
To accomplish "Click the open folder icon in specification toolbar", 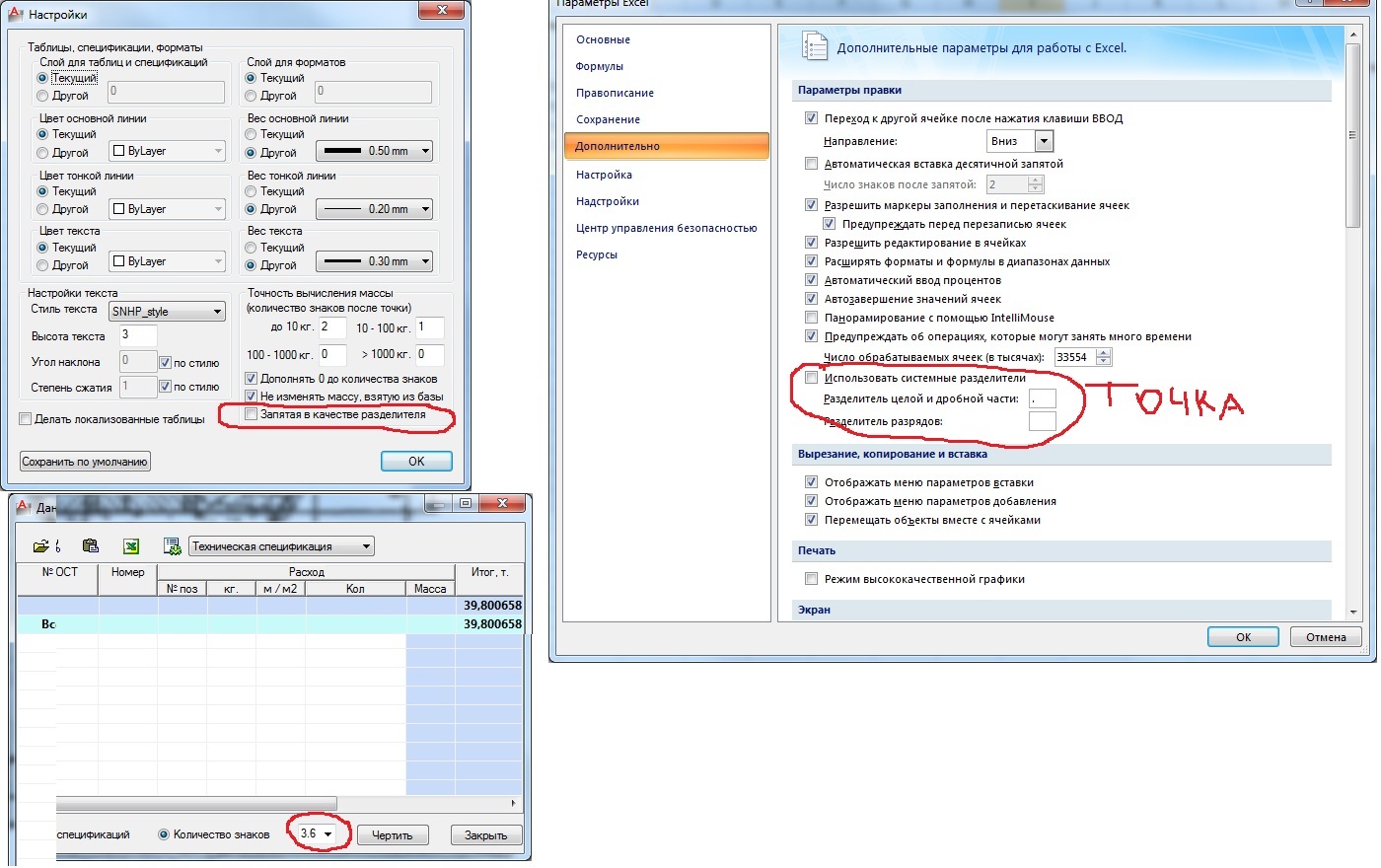I will coord(41,546).
